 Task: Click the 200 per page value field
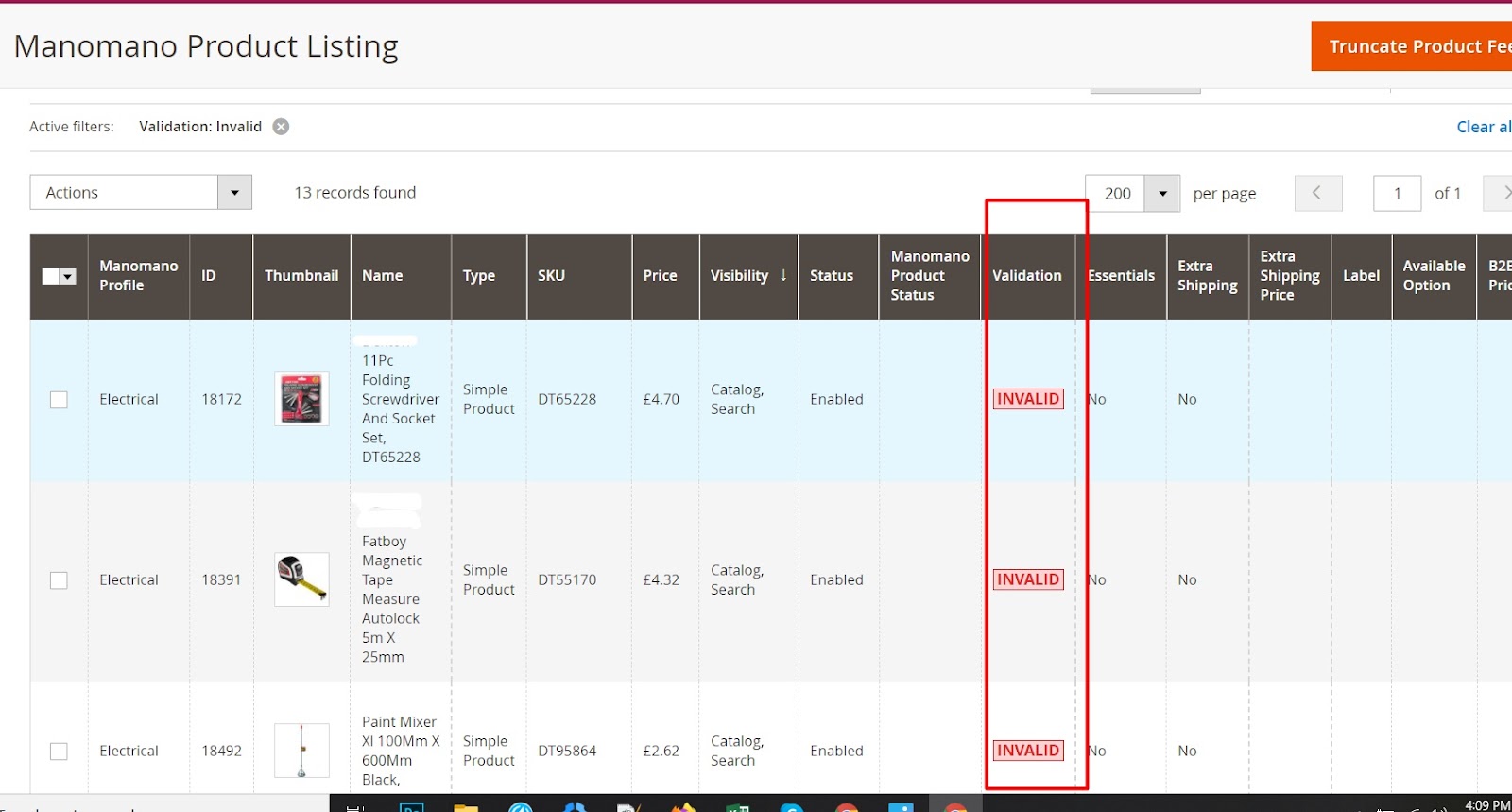coord(1115,193)
